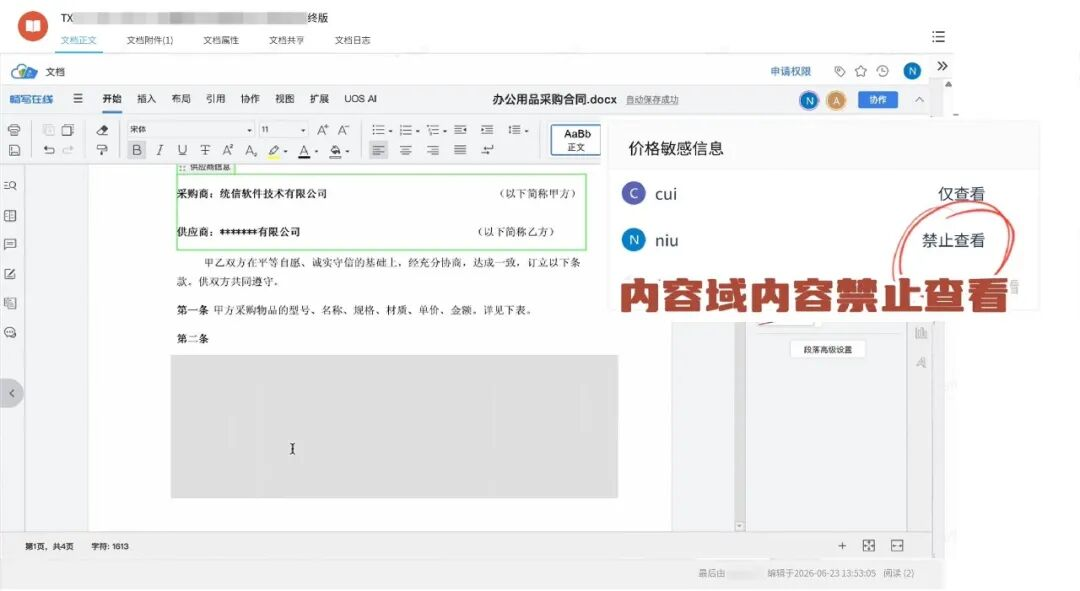Click increase indent icon
This screenshot has height=591, width=1080.
click(x=487, y=129)
